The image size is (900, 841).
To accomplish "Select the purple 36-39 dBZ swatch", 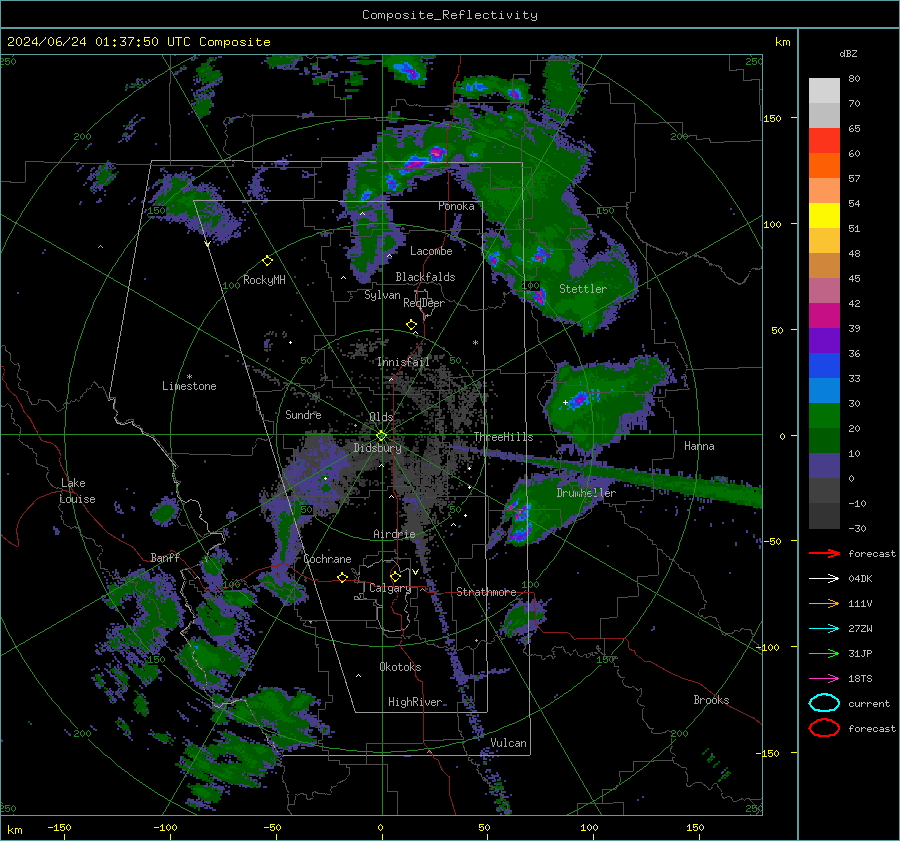I will 824,341.
